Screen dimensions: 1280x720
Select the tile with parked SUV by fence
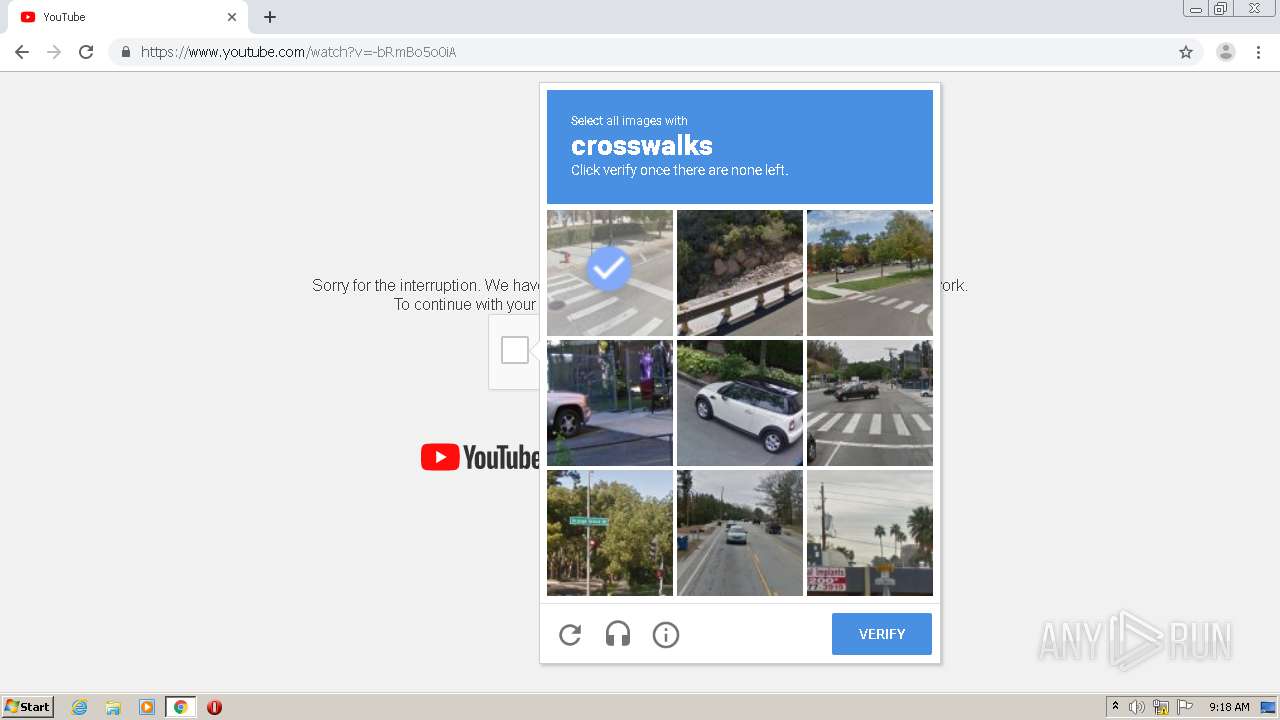[610, 403]
